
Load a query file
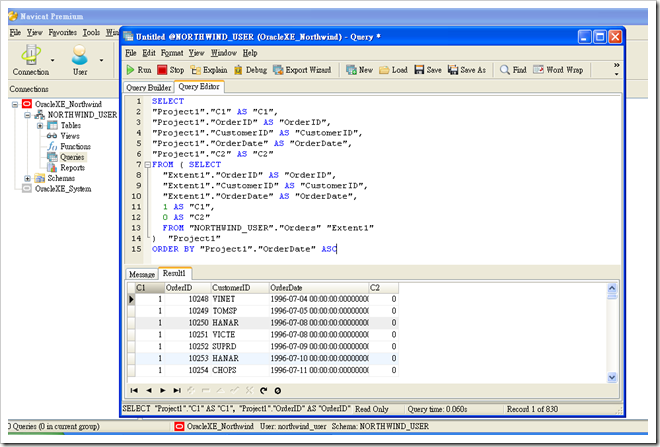[x=393, y=70]
